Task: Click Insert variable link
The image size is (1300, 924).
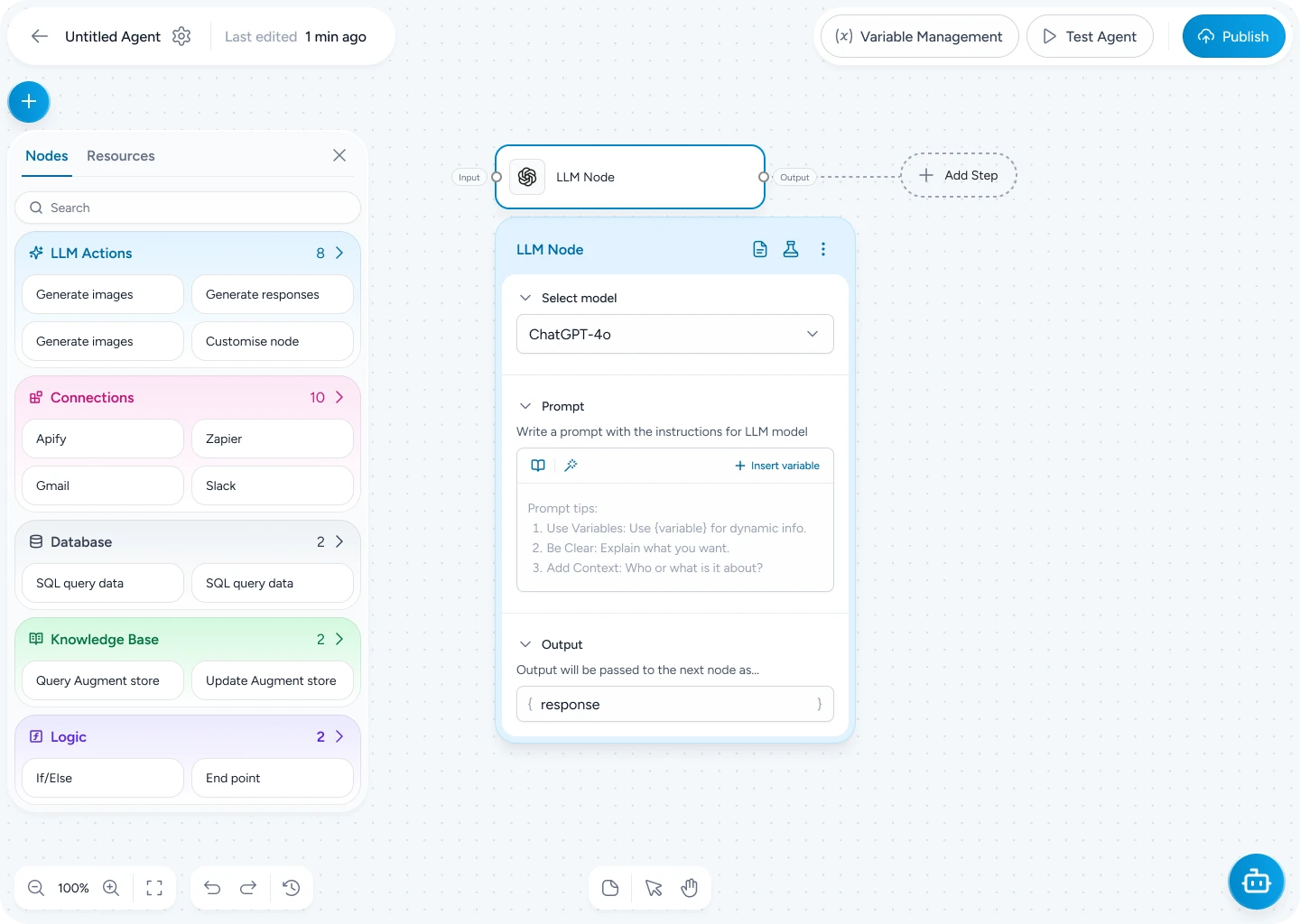Action: pyautogui.click(x=777, y=466)
